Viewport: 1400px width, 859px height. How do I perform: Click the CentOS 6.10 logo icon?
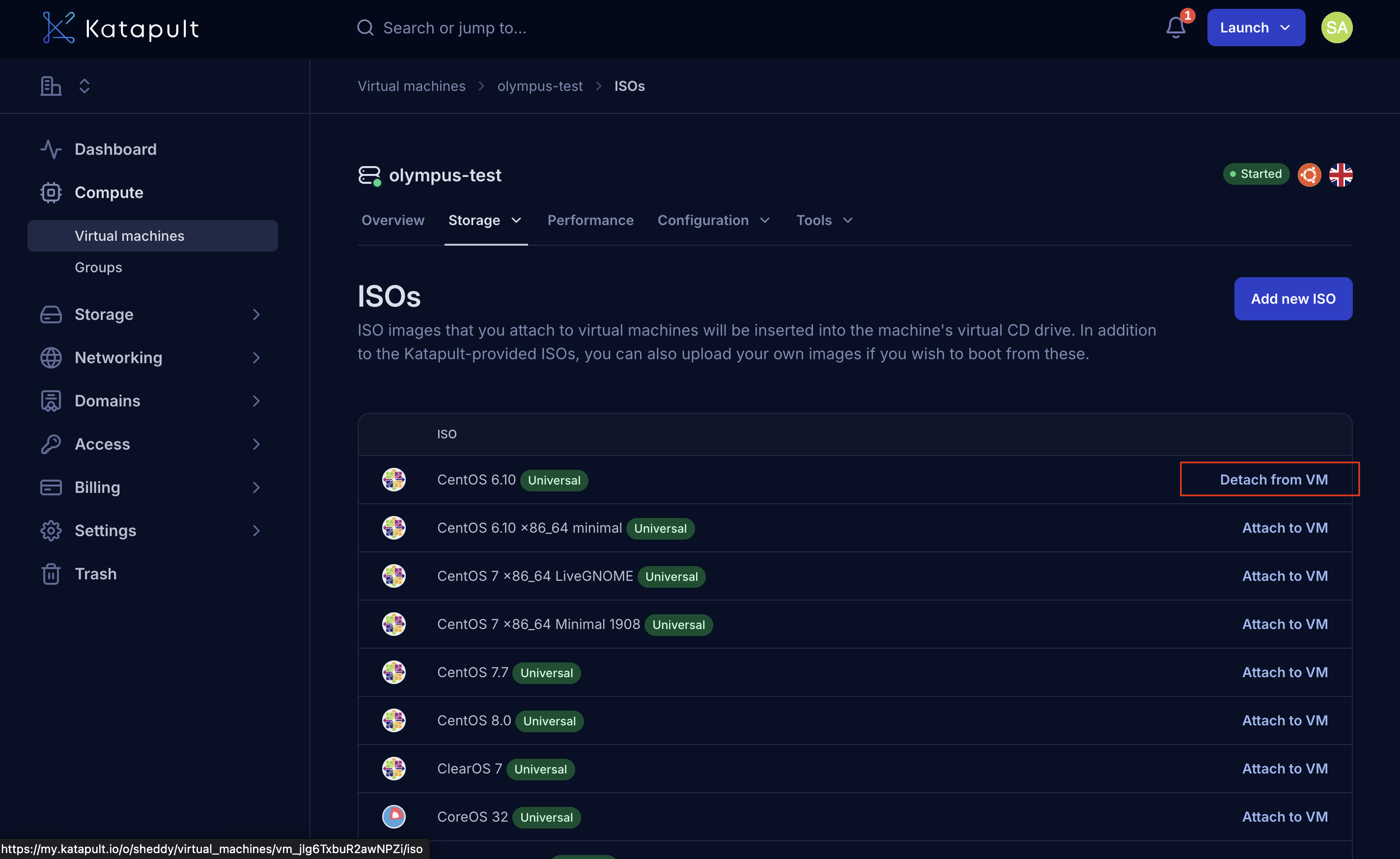pyautogui.click(x=394, y=479)
